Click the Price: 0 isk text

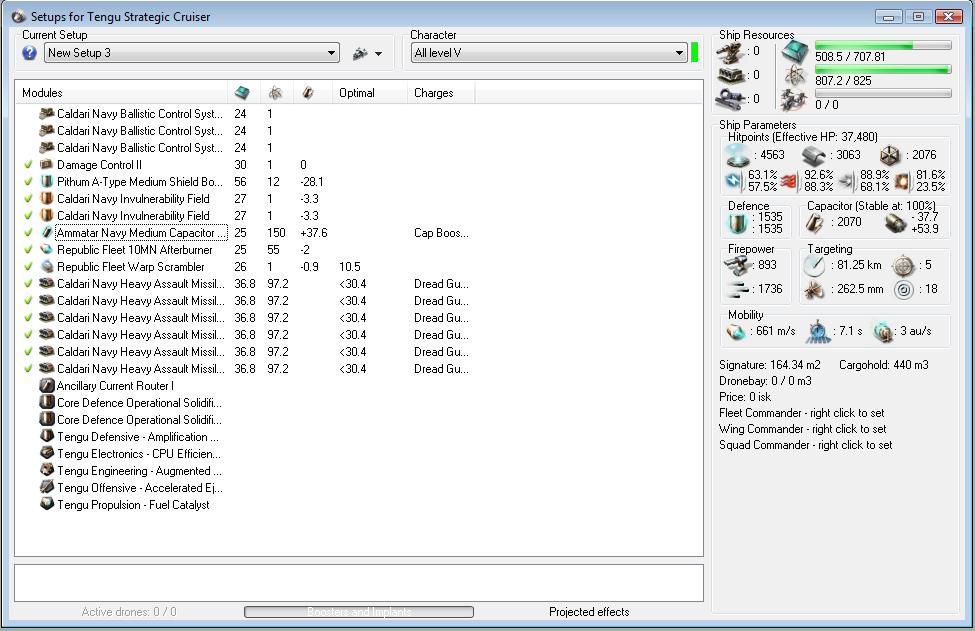[745, 397]
